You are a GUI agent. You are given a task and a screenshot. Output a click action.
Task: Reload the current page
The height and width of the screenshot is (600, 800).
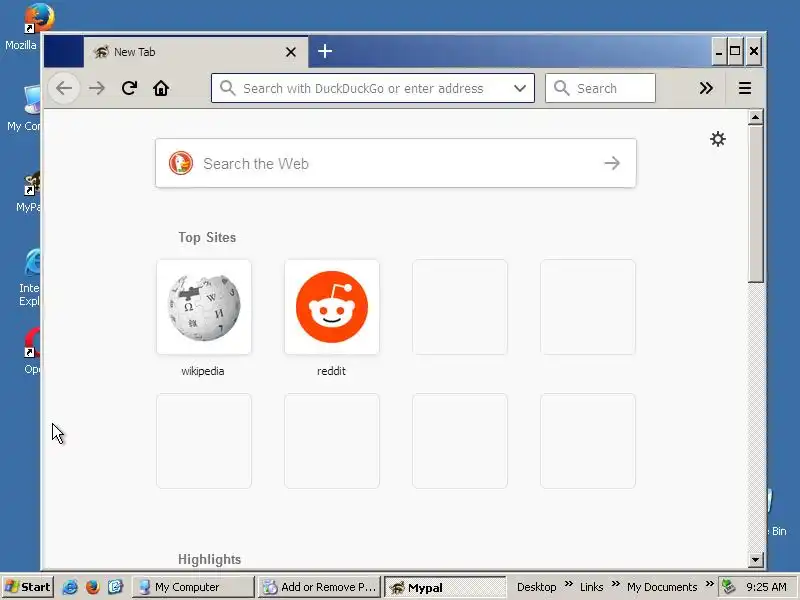129,88
